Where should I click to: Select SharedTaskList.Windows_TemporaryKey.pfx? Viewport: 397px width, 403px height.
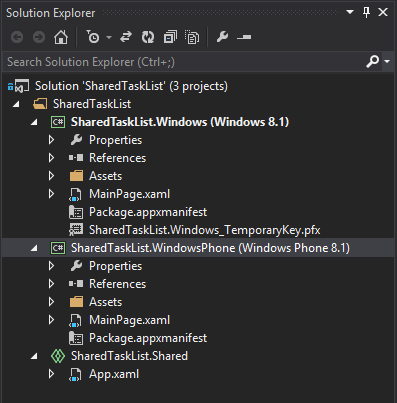point(204,230)
